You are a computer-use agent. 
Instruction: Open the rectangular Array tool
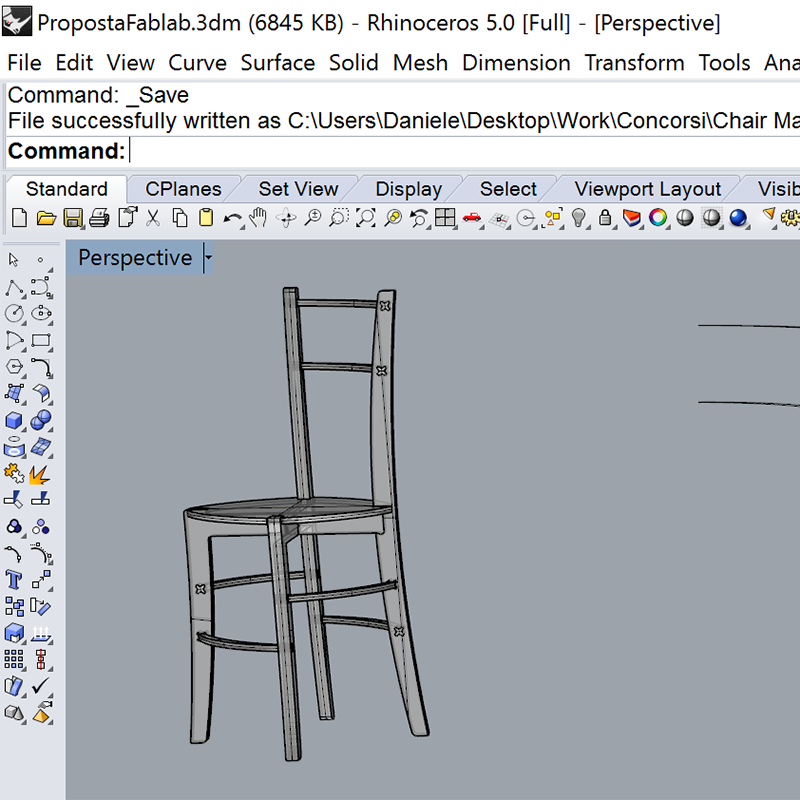tap(14, 659)
